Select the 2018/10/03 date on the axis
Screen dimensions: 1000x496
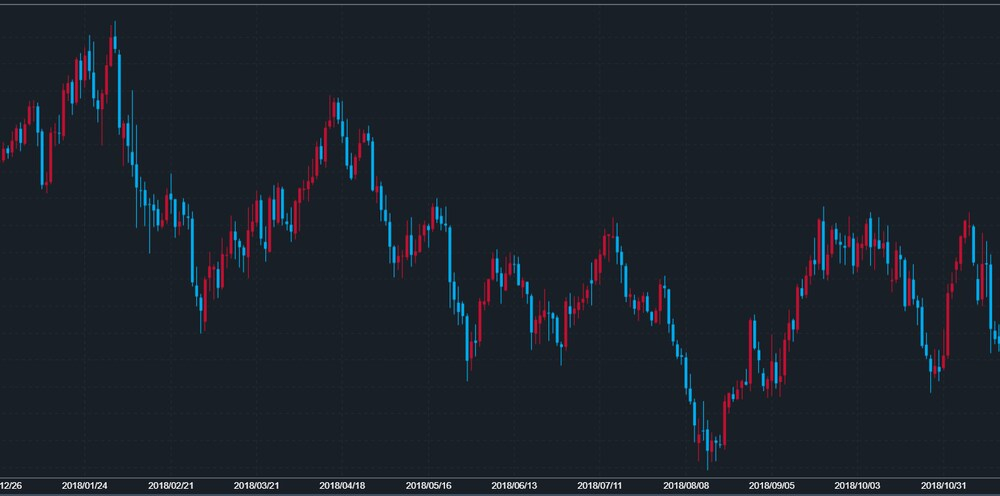coord(858,485)
